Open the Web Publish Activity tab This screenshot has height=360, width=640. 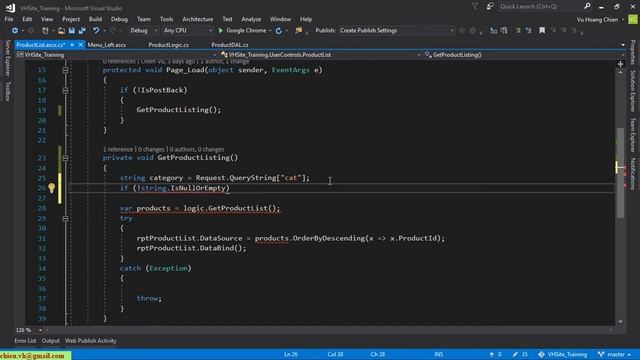[x=91, y=341]
